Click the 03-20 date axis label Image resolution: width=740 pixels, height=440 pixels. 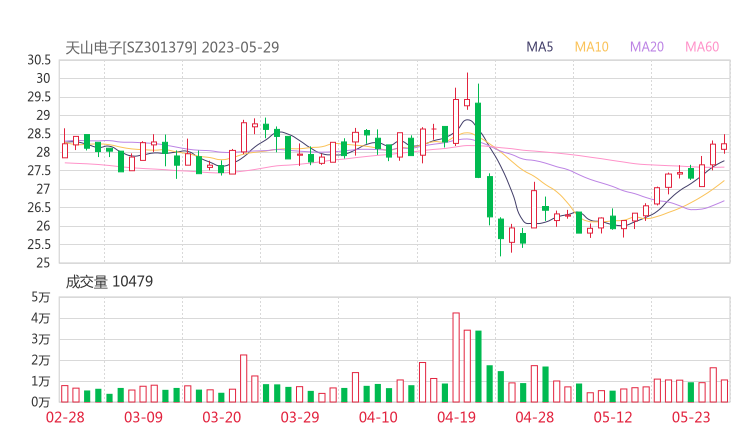coord(222,417)
